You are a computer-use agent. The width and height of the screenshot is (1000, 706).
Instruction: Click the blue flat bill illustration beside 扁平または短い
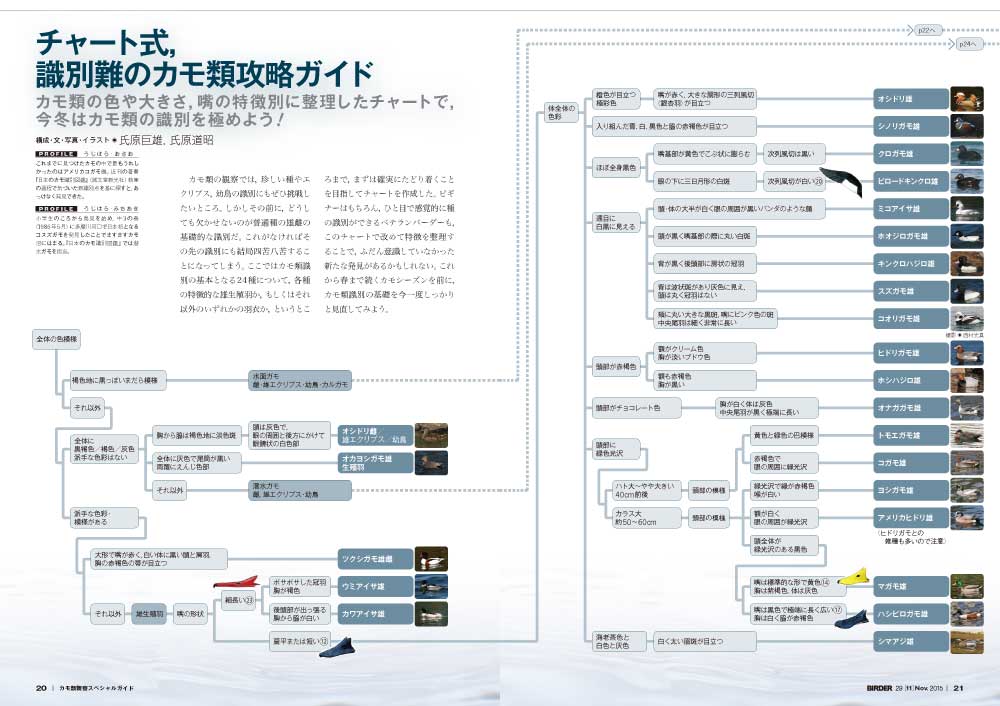coord(336,648)
